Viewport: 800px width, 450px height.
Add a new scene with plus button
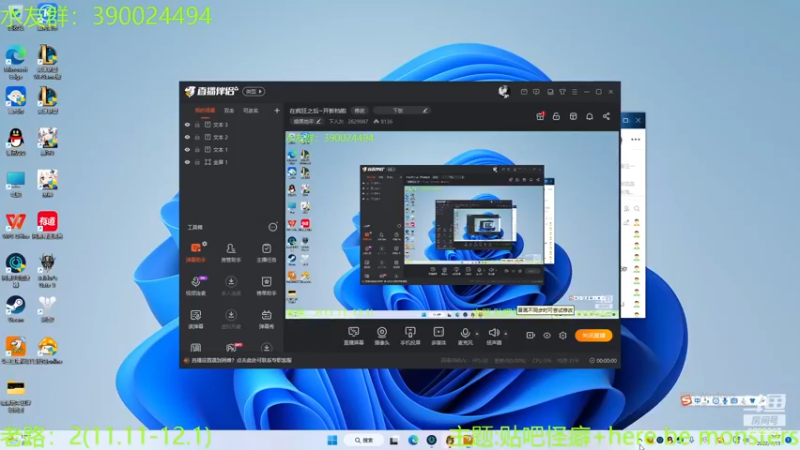coord(277,110)
